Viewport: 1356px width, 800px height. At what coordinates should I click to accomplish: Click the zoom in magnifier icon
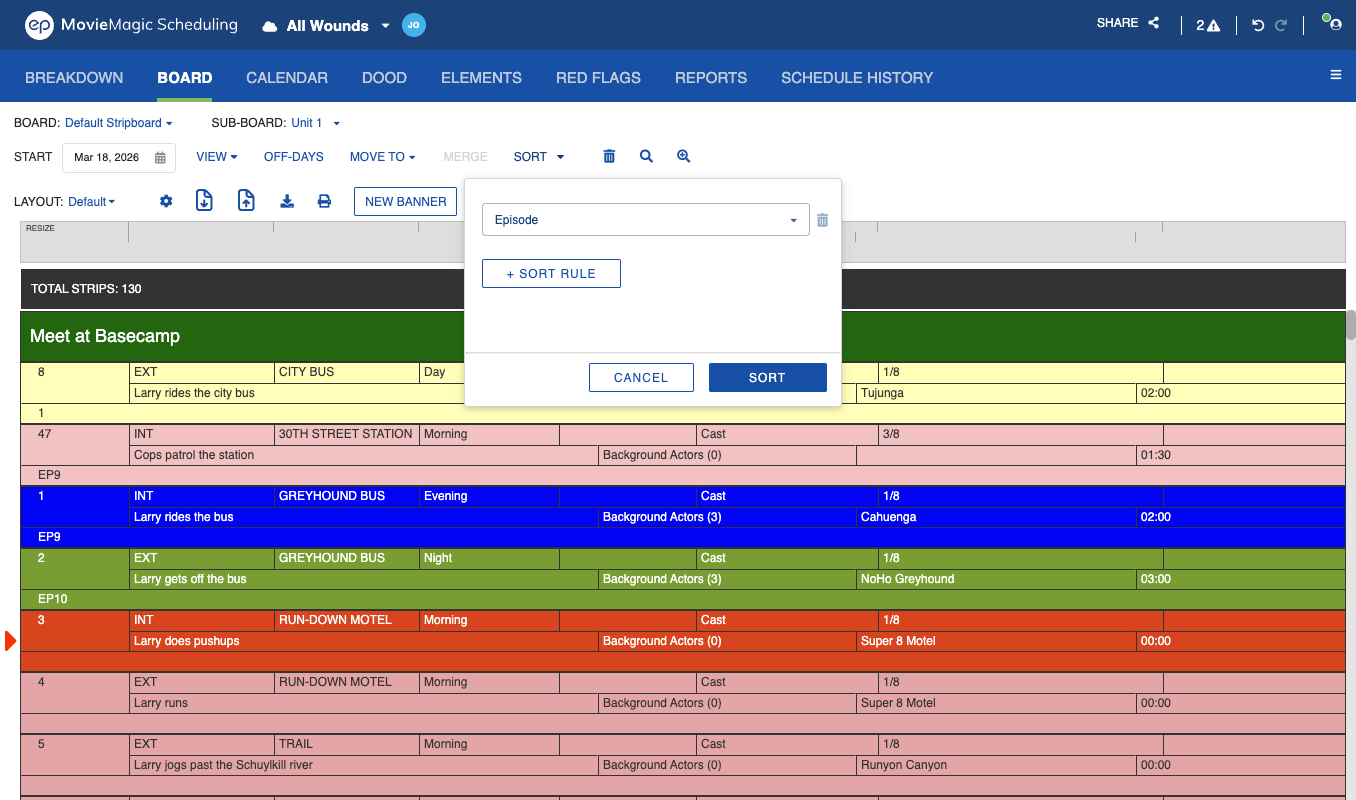[683, 156]
